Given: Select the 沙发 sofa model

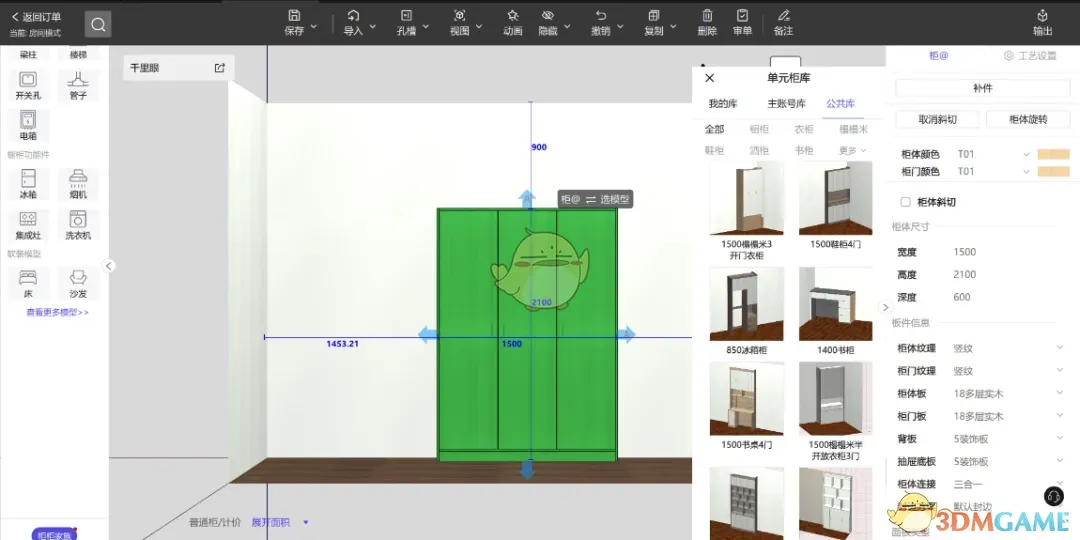Looking at the screenshot, I should (x=78, y=284).
